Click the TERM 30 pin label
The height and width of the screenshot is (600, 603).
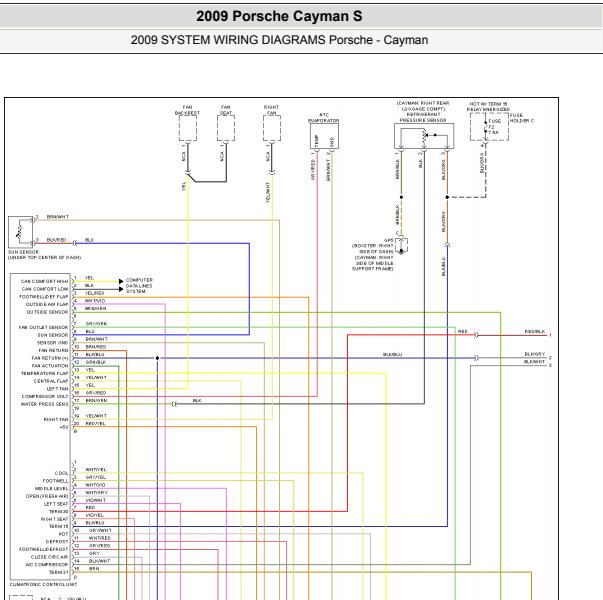(x=58, y=512)
